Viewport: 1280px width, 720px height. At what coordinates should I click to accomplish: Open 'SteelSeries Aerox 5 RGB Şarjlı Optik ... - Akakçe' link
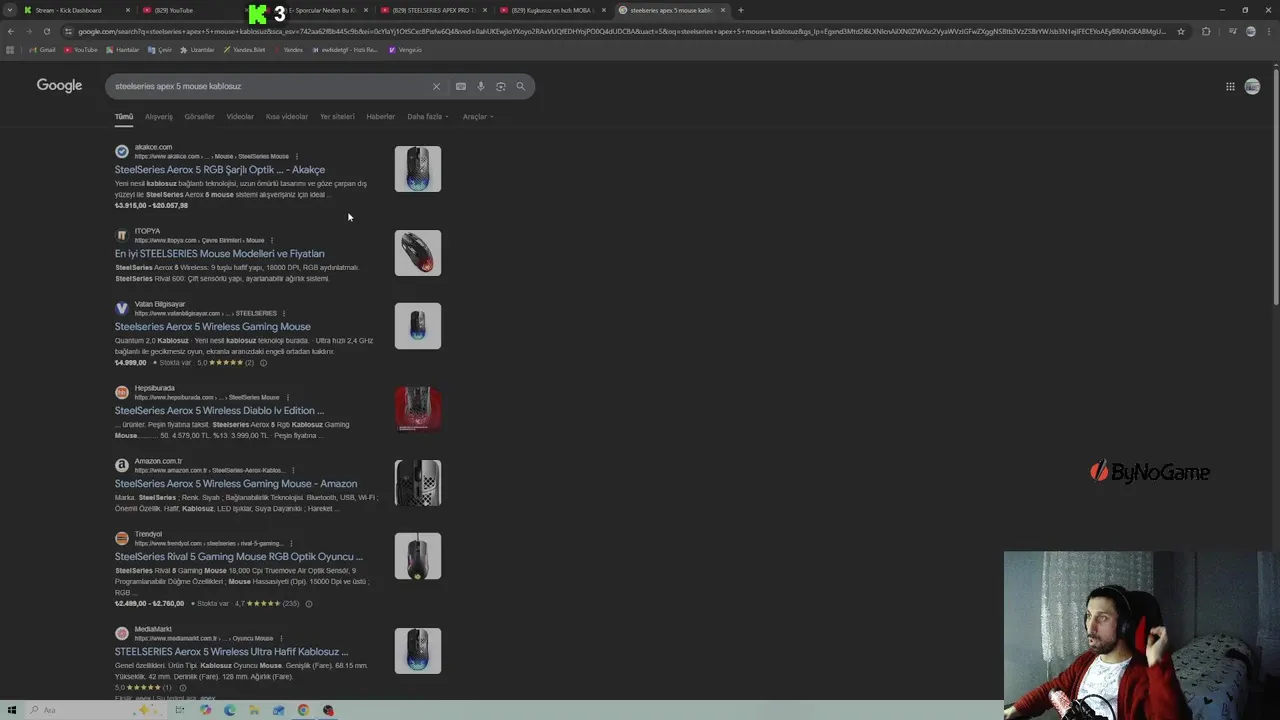tap(220, 170)
